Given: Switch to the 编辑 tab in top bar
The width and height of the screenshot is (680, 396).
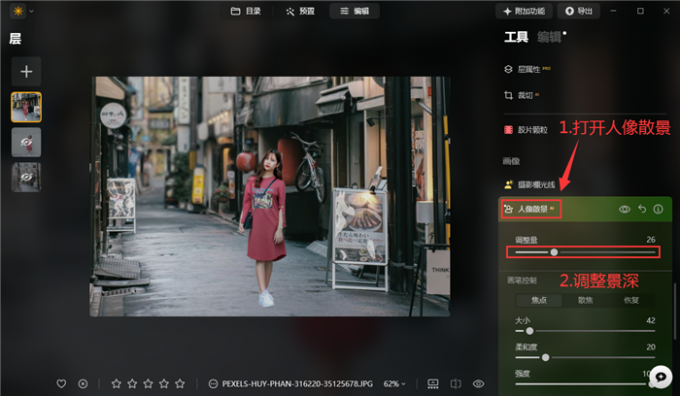Looking at the screenshot, I should click(x=354, y=11).
